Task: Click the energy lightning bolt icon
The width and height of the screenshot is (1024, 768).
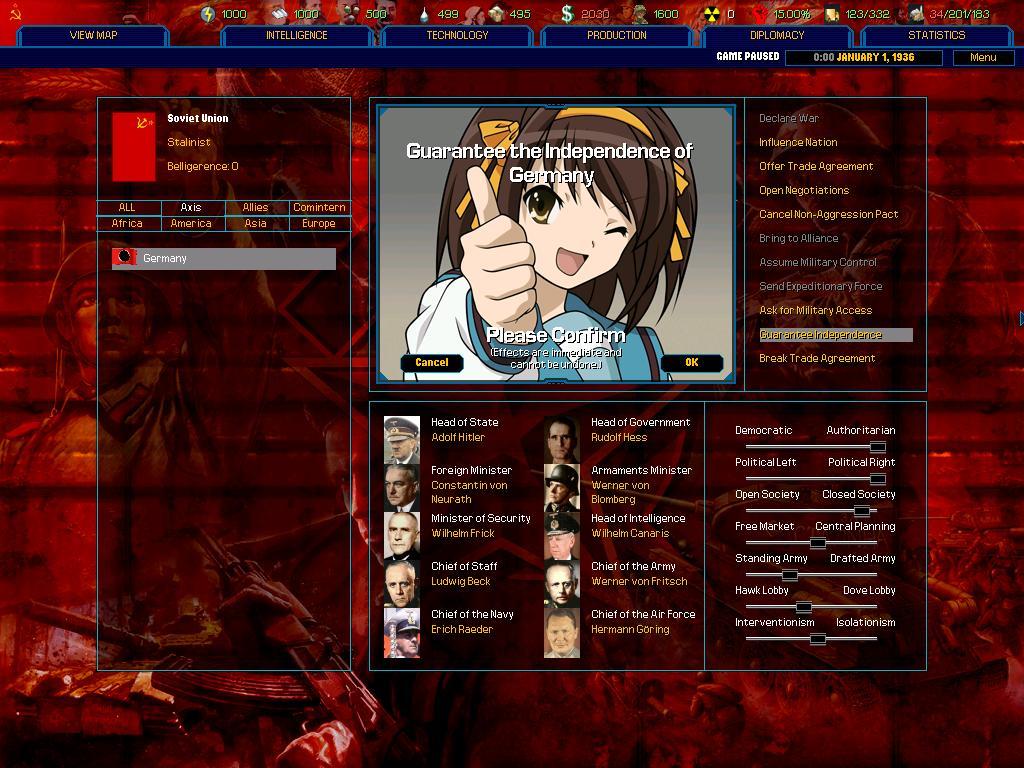Action: [x=208, y=14]
